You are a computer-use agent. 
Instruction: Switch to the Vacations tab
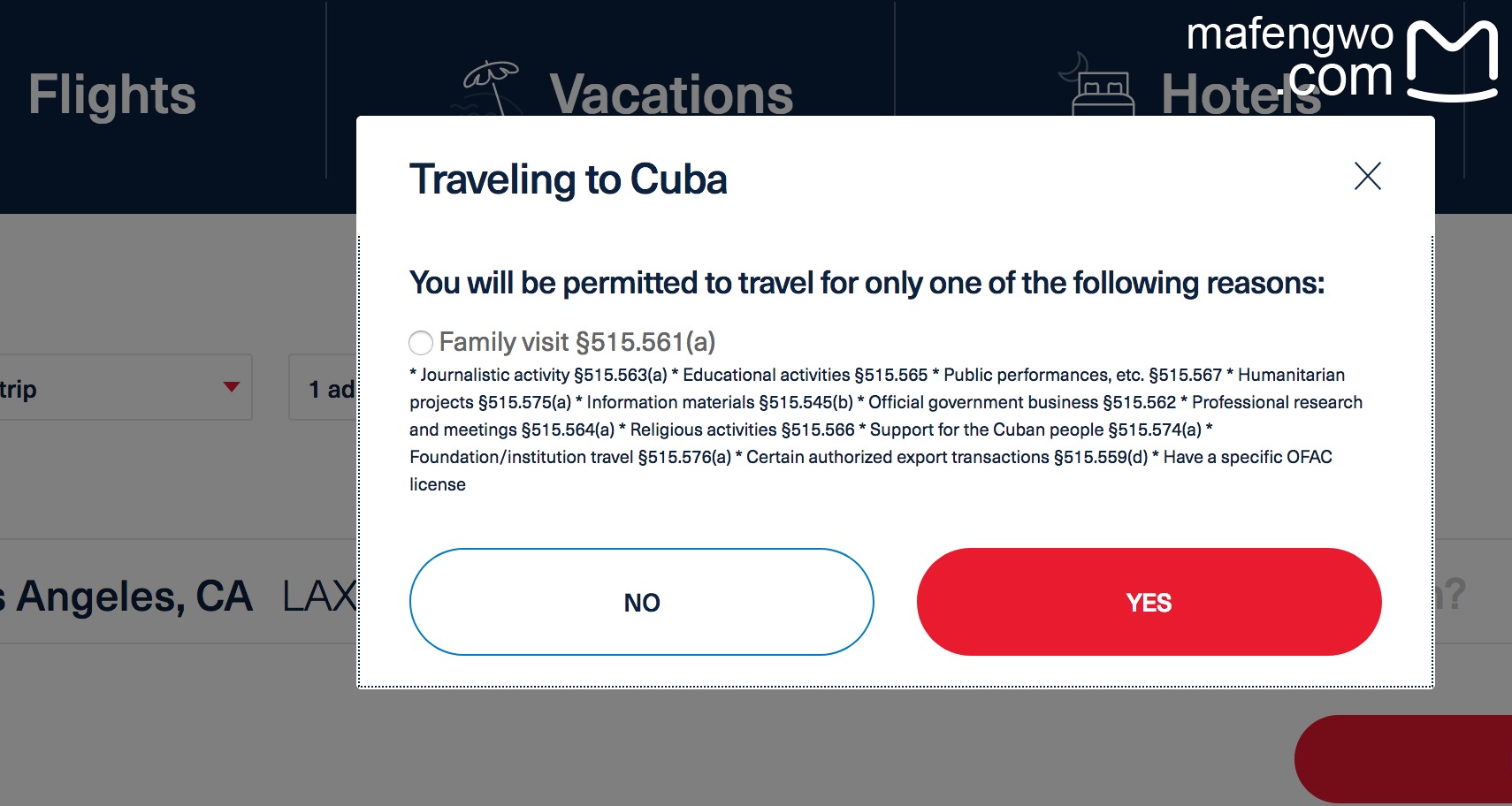coord(670,95)
